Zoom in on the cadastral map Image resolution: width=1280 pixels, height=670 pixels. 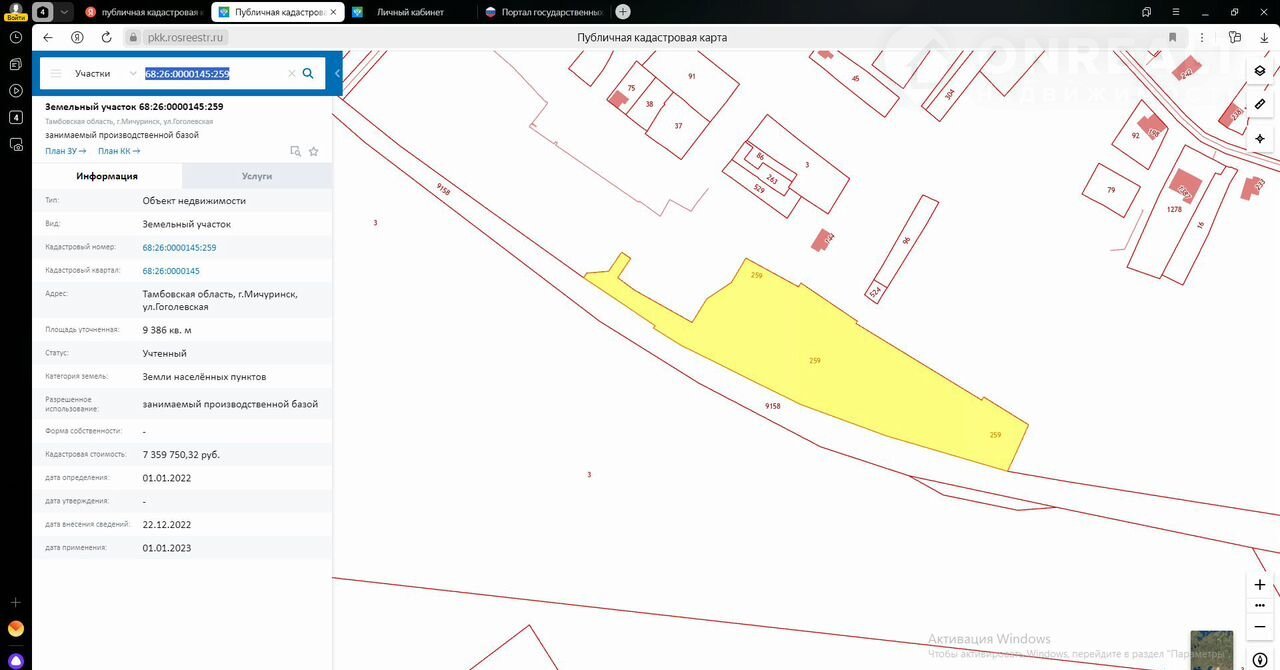click(x=1260, y=585)
